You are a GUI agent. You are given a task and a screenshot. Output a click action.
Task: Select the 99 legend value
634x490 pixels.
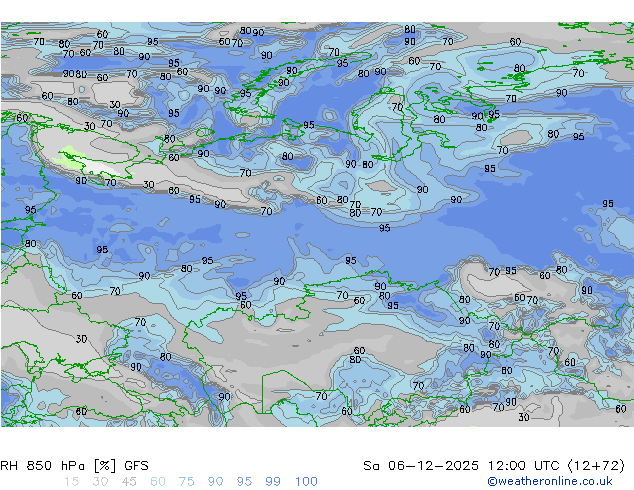pyautogui.click(x=273, y=482)
